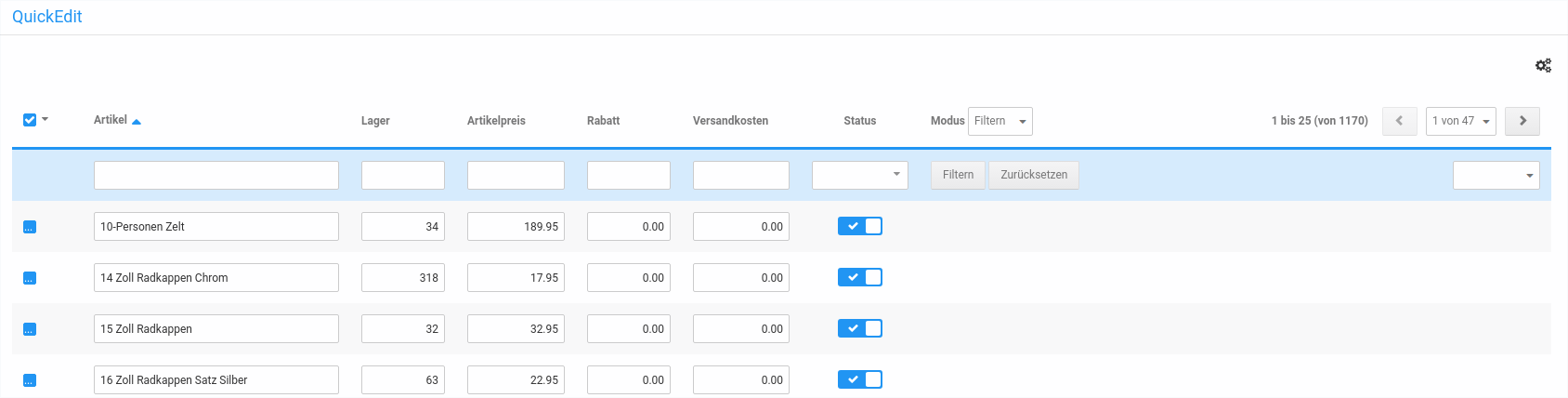Expand the '1 von 47' page selector
Viewport: 1568px width, 398px height.
[x=1460, y=121]
